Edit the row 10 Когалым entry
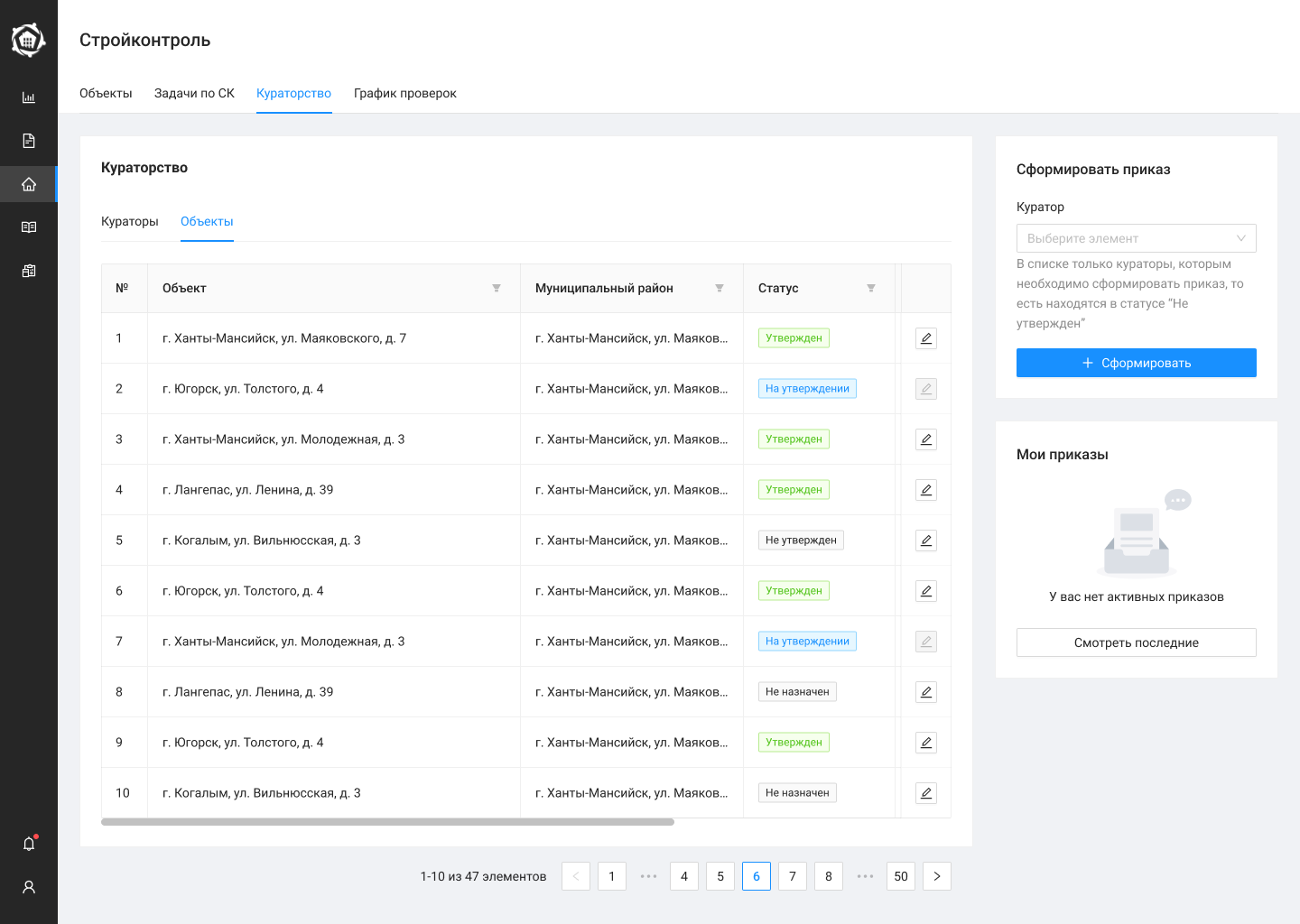The image size is (1300, 924). (925, 793)
